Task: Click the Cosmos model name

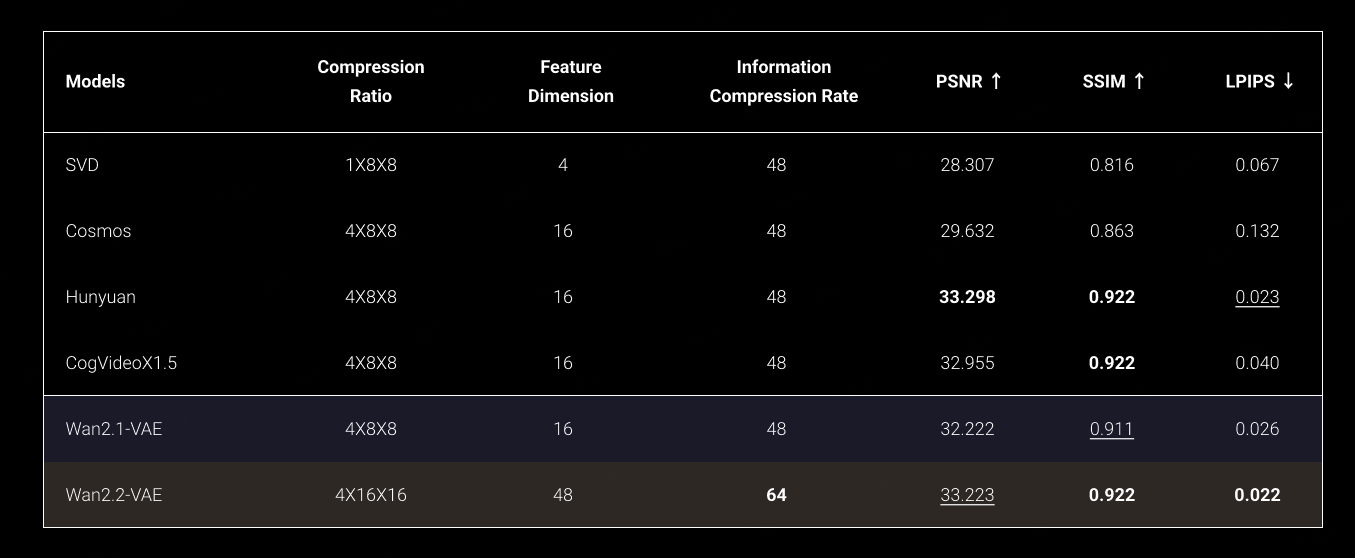Action: click(98, 231)
